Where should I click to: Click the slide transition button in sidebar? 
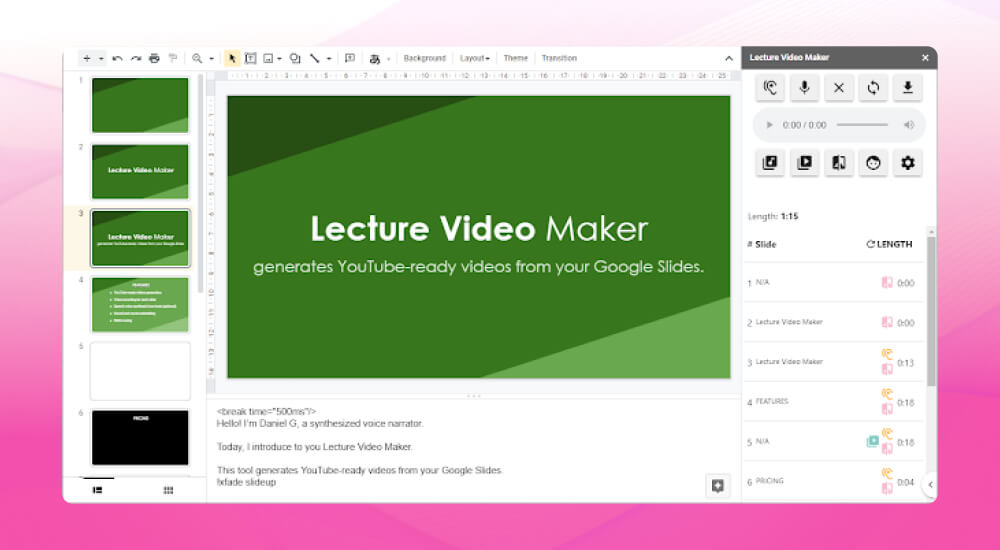coord(839,163)
